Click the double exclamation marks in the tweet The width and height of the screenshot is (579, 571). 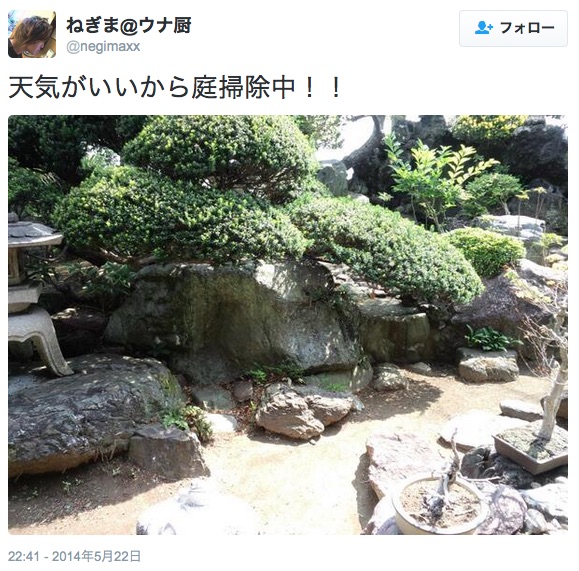click(x=323, y=88)
